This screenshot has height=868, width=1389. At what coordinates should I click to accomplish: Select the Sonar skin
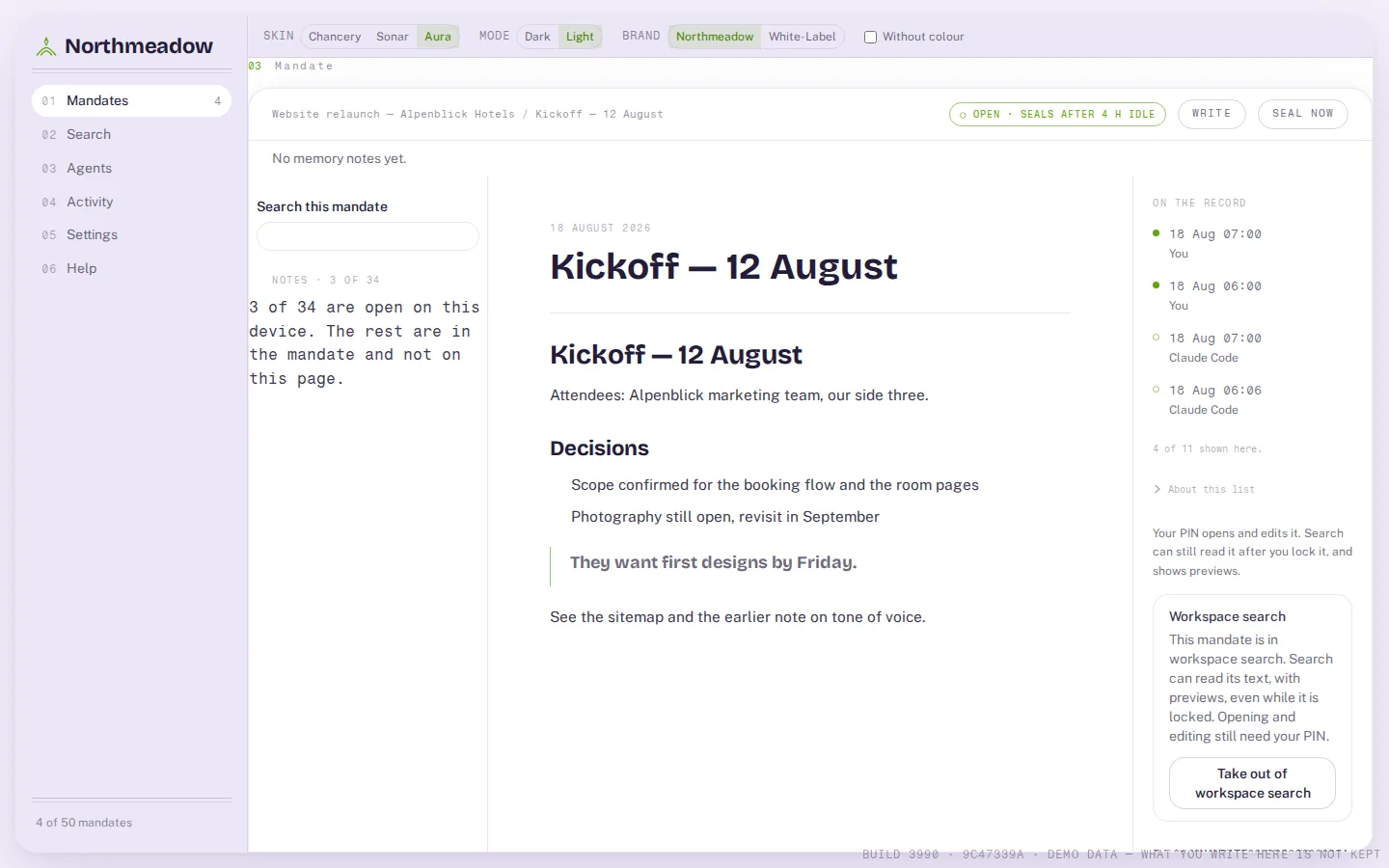pyautogui.click(x=393, y=37)
